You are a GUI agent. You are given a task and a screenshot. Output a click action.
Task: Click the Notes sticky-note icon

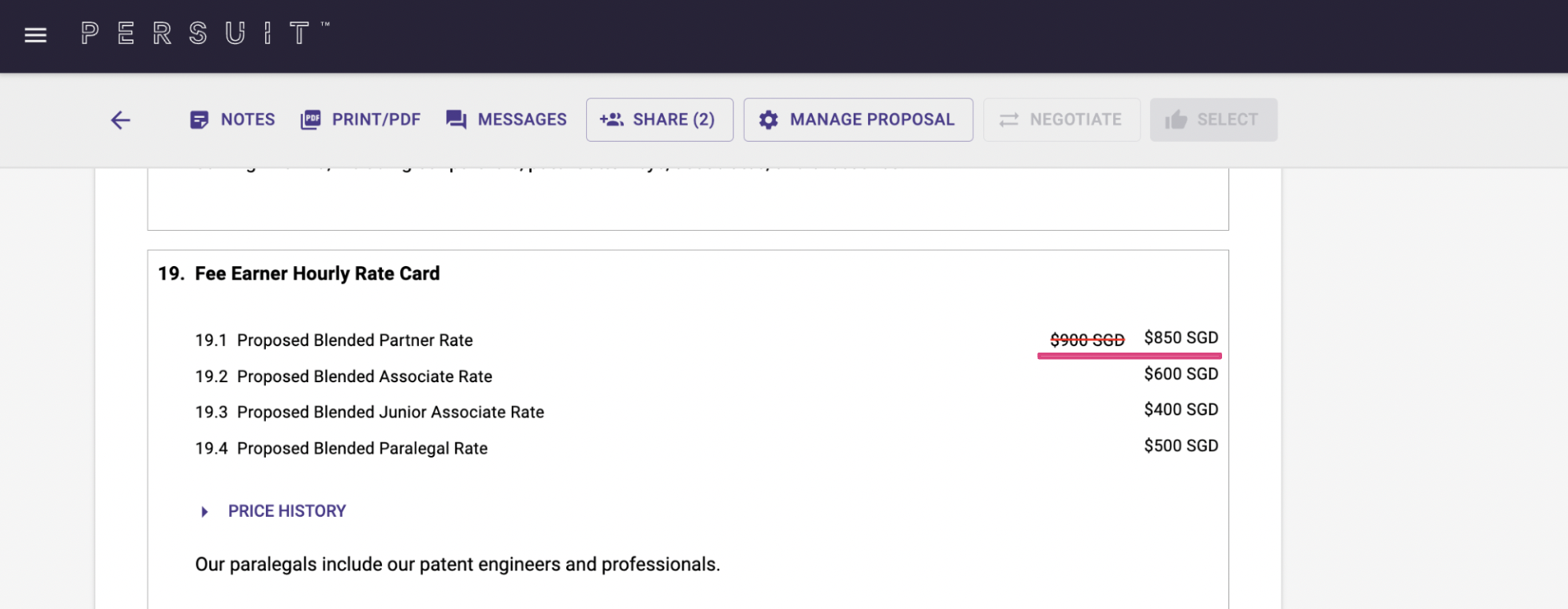point(199,120)
